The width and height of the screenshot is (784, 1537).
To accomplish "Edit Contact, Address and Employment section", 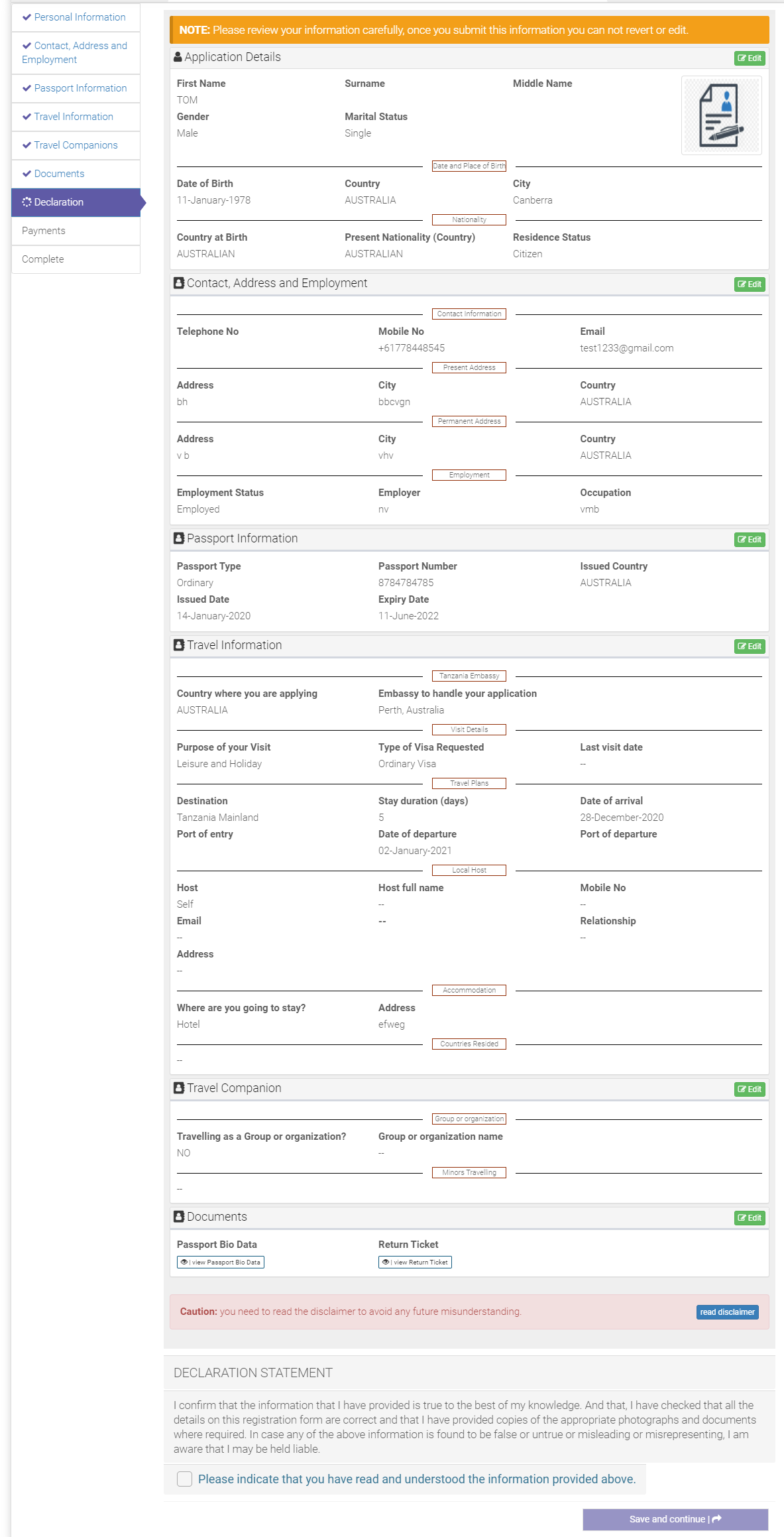I will [750, 284].
